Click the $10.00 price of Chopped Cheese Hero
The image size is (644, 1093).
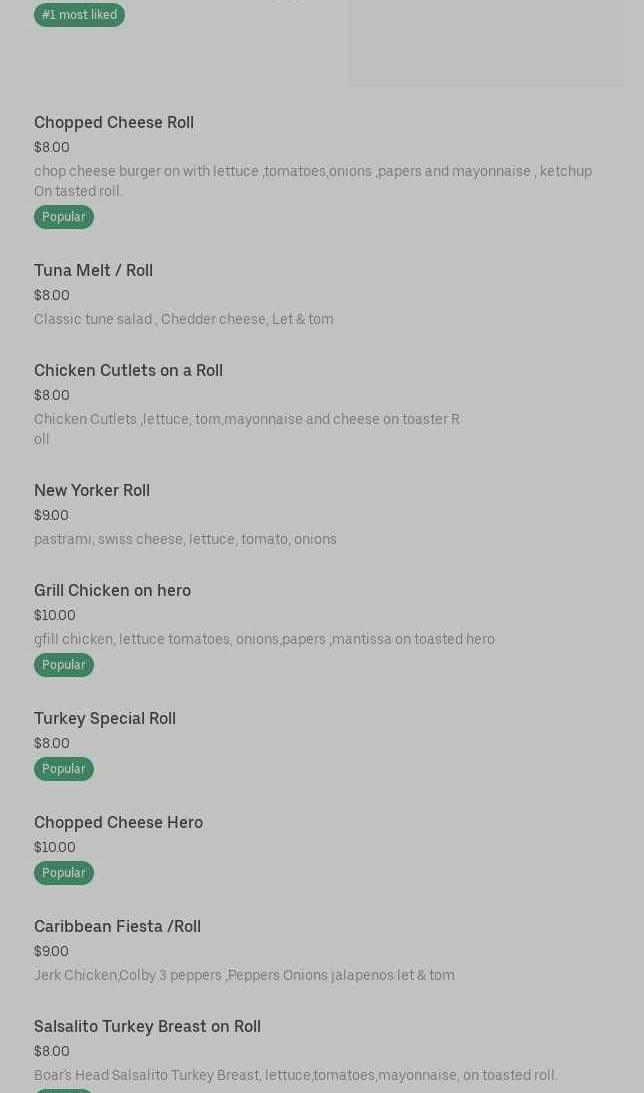pyautogui.click(x=54, y=847)
